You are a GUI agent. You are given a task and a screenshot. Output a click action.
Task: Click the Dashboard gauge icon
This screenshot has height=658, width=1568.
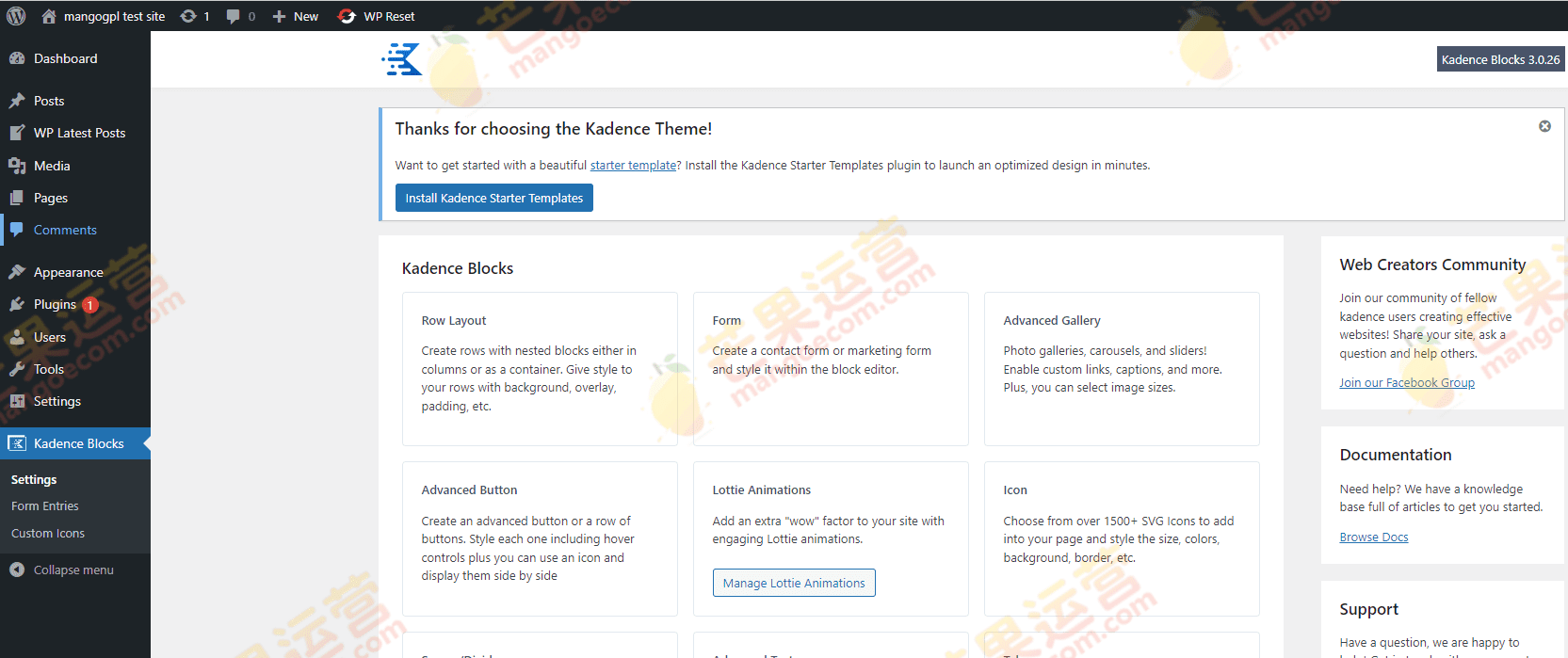click(17, 58)
